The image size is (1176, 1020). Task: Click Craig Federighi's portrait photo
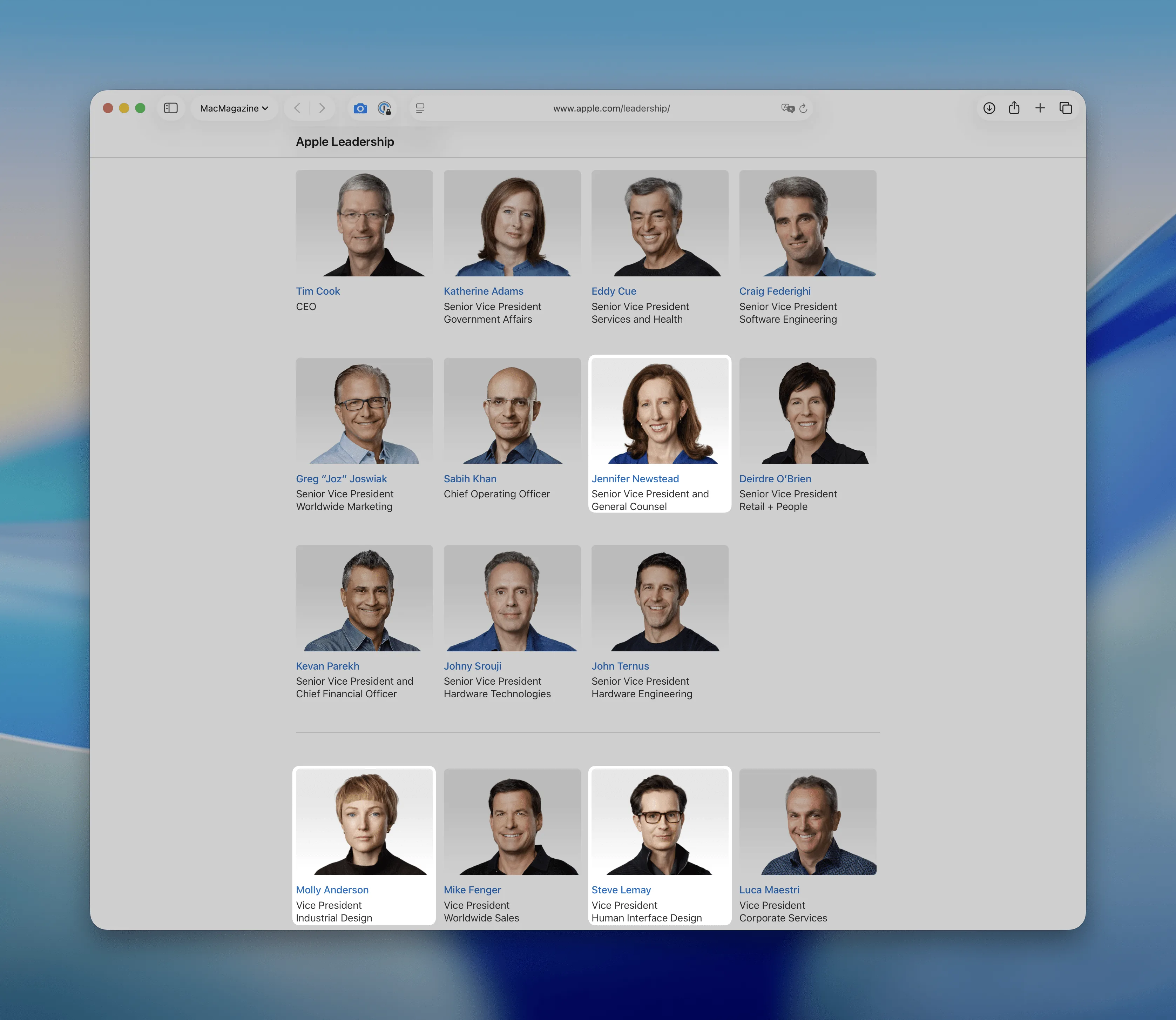pyautogui.click(x=808, y=223)
